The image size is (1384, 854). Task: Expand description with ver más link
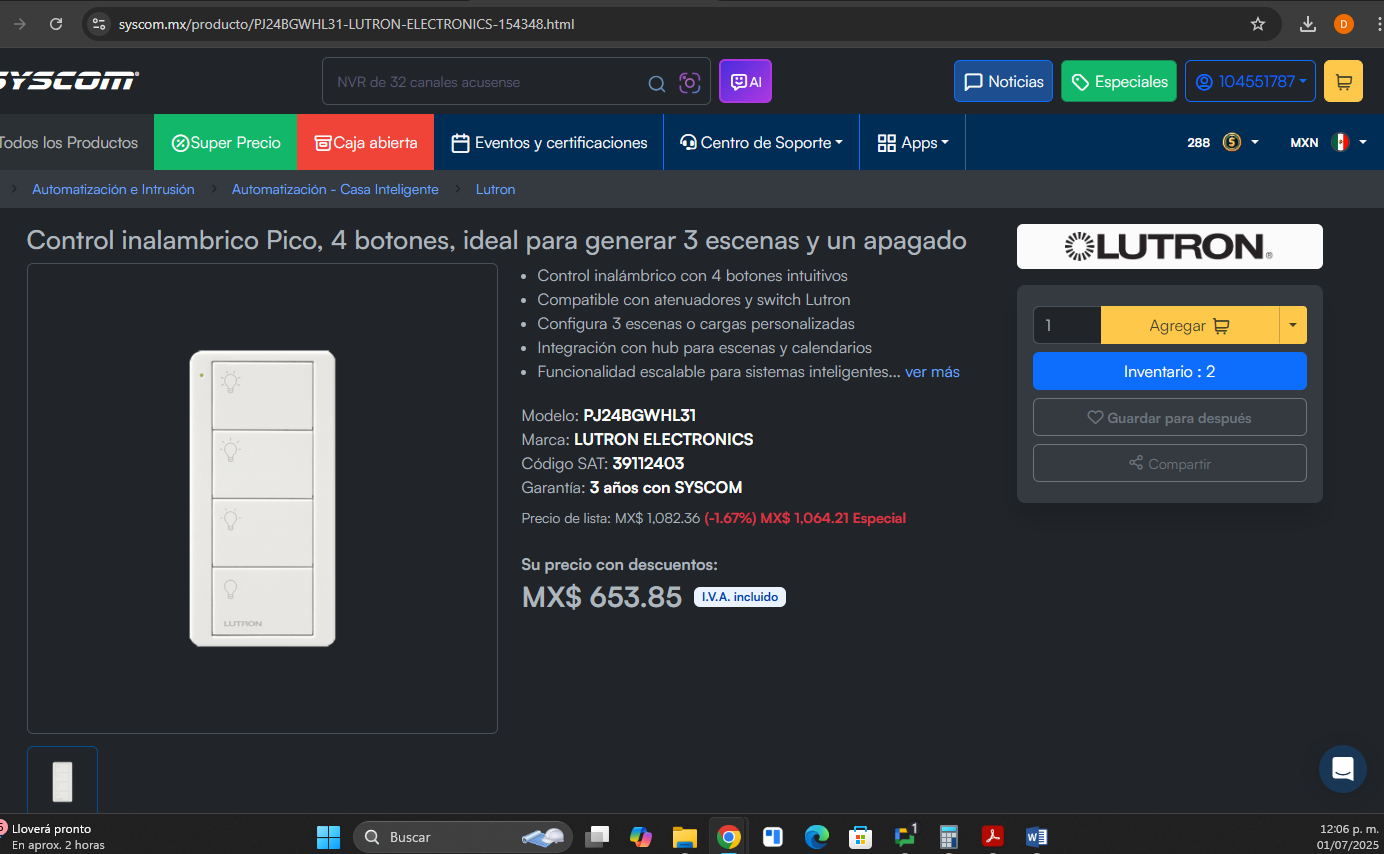932,372
